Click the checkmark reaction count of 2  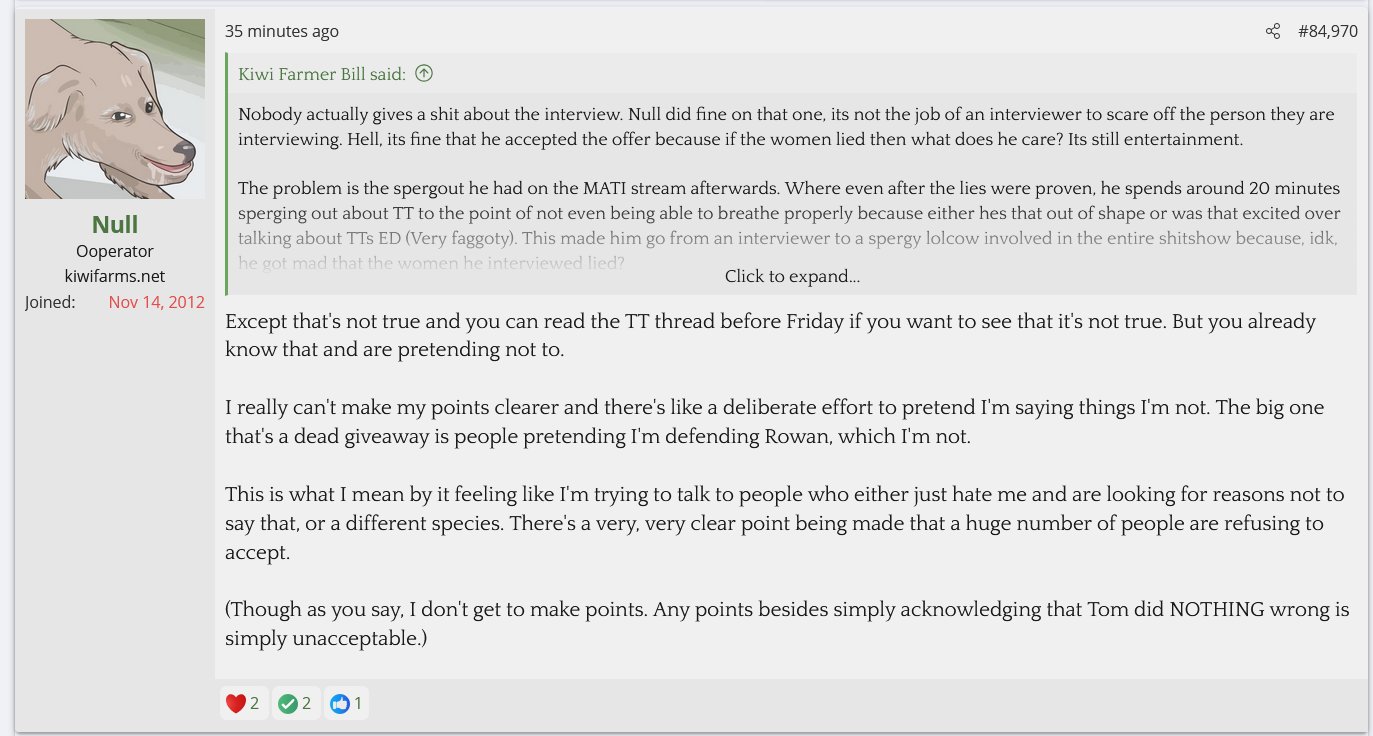click(x=306, y=704)
